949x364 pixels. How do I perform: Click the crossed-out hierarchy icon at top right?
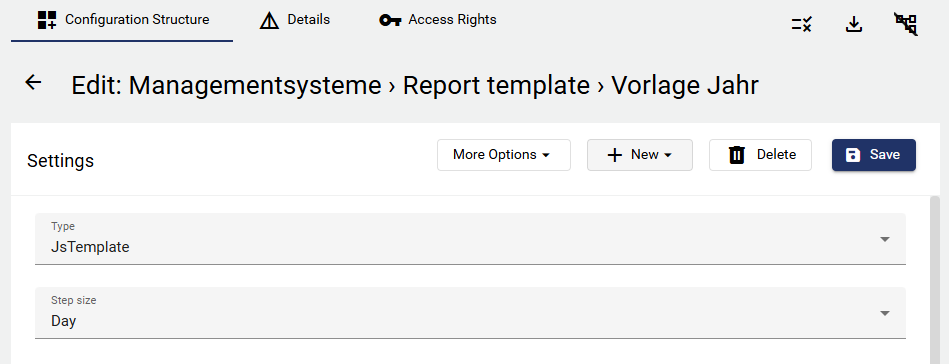pos(906,24)
